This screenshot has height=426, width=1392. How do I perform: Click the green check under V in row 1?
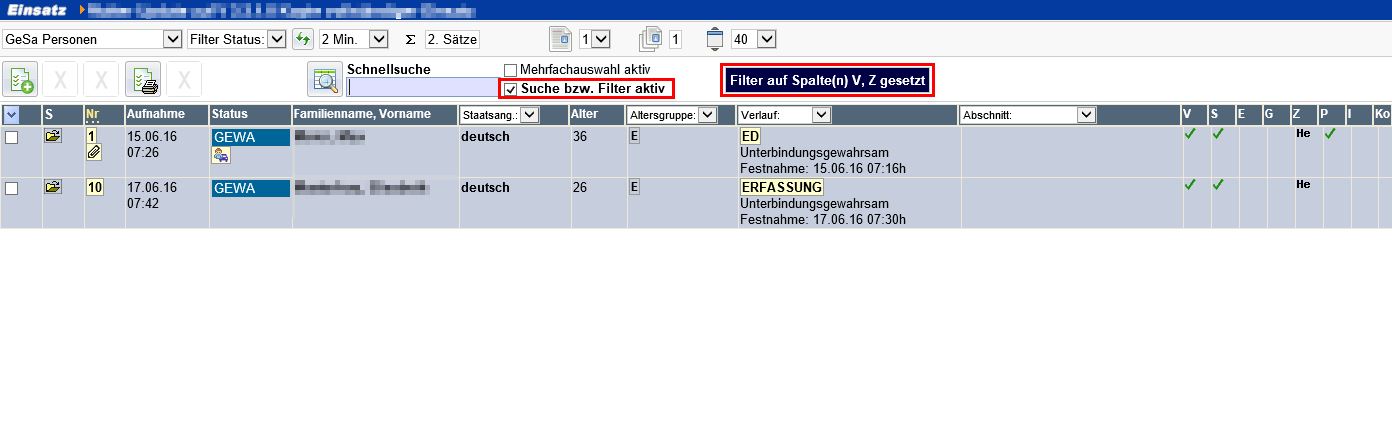click(x=1190, y=134)
